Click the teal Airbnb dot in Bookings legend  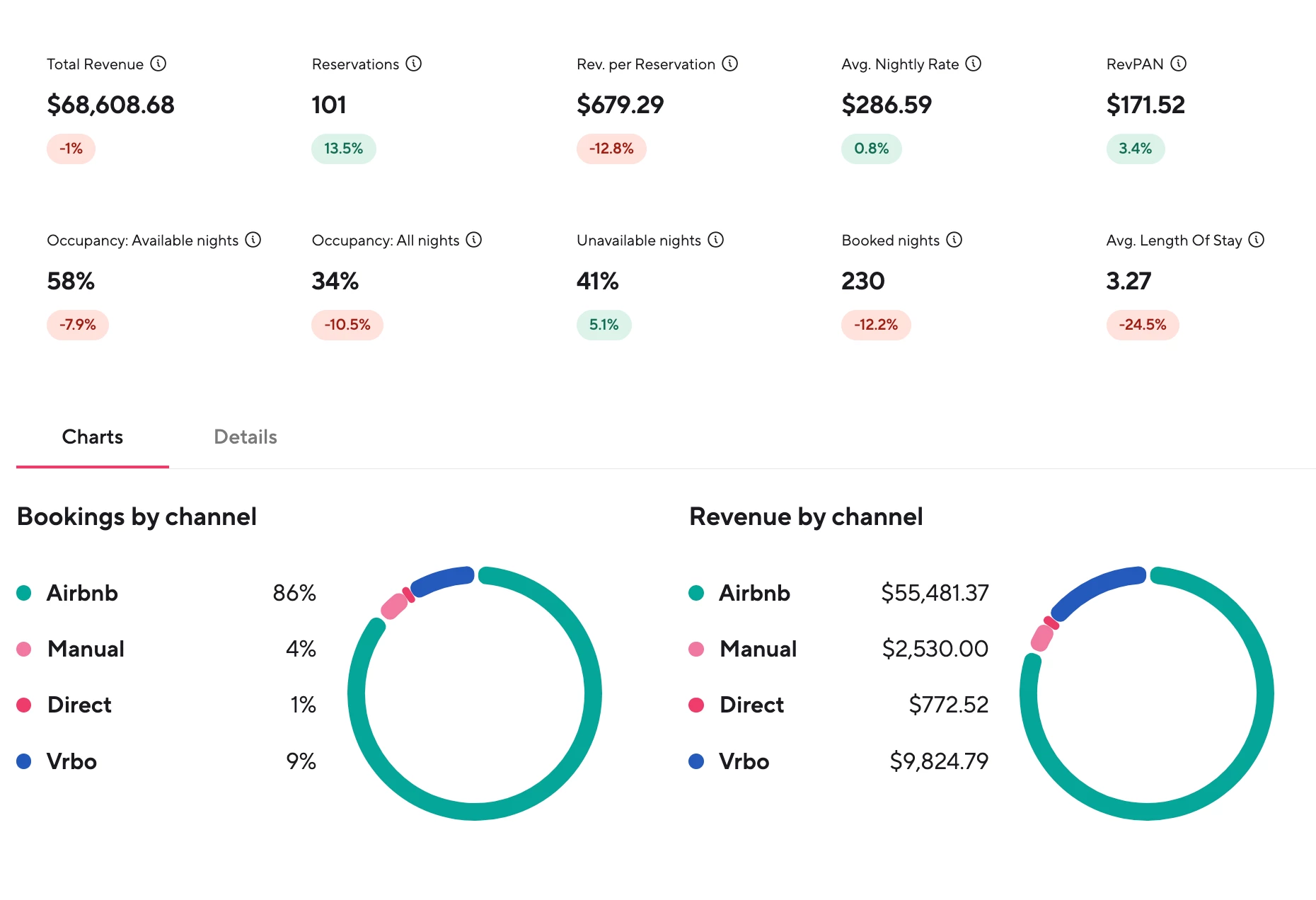coord(24,593)
